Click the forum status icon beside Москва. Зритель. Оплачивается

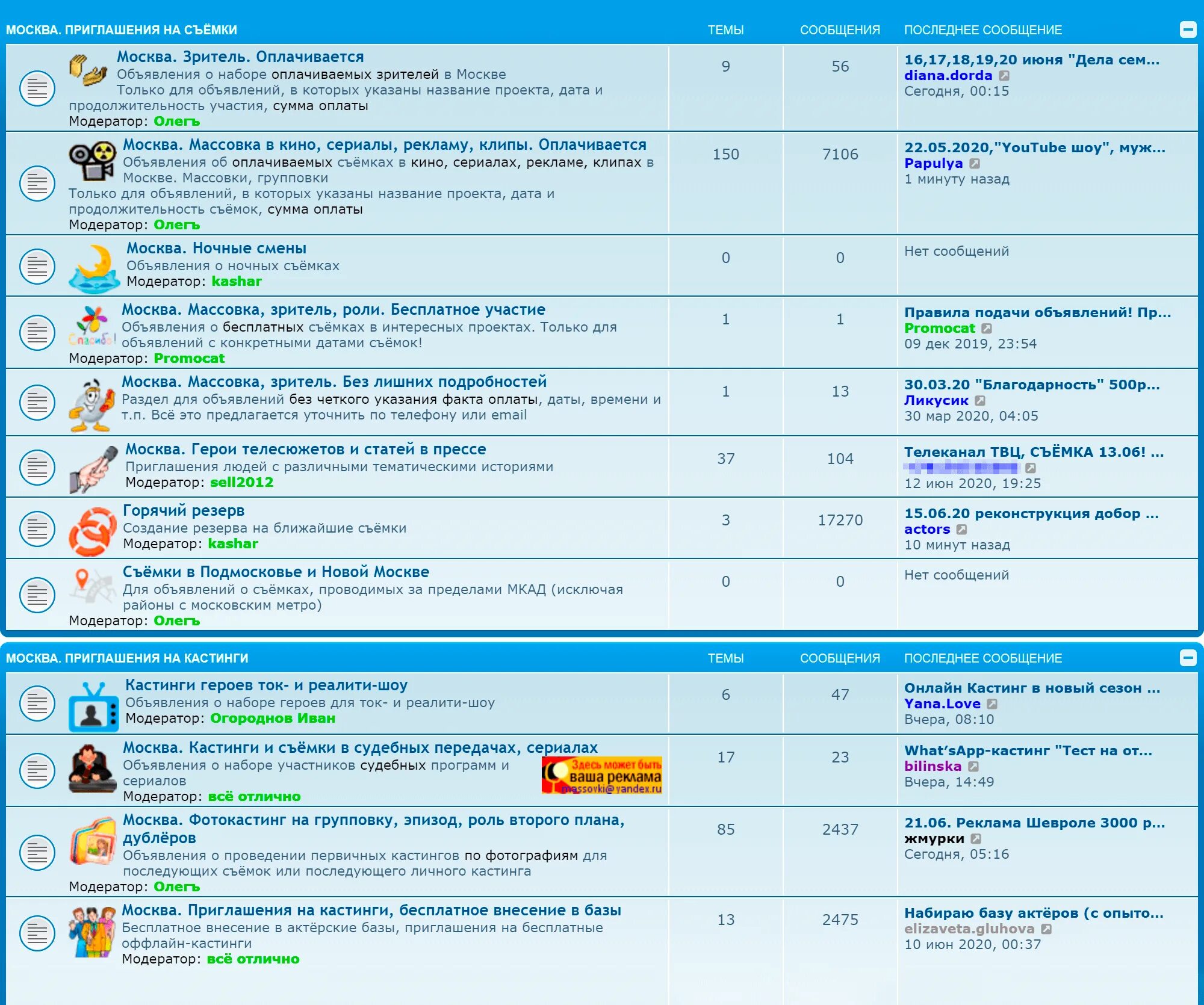[37, 88]
